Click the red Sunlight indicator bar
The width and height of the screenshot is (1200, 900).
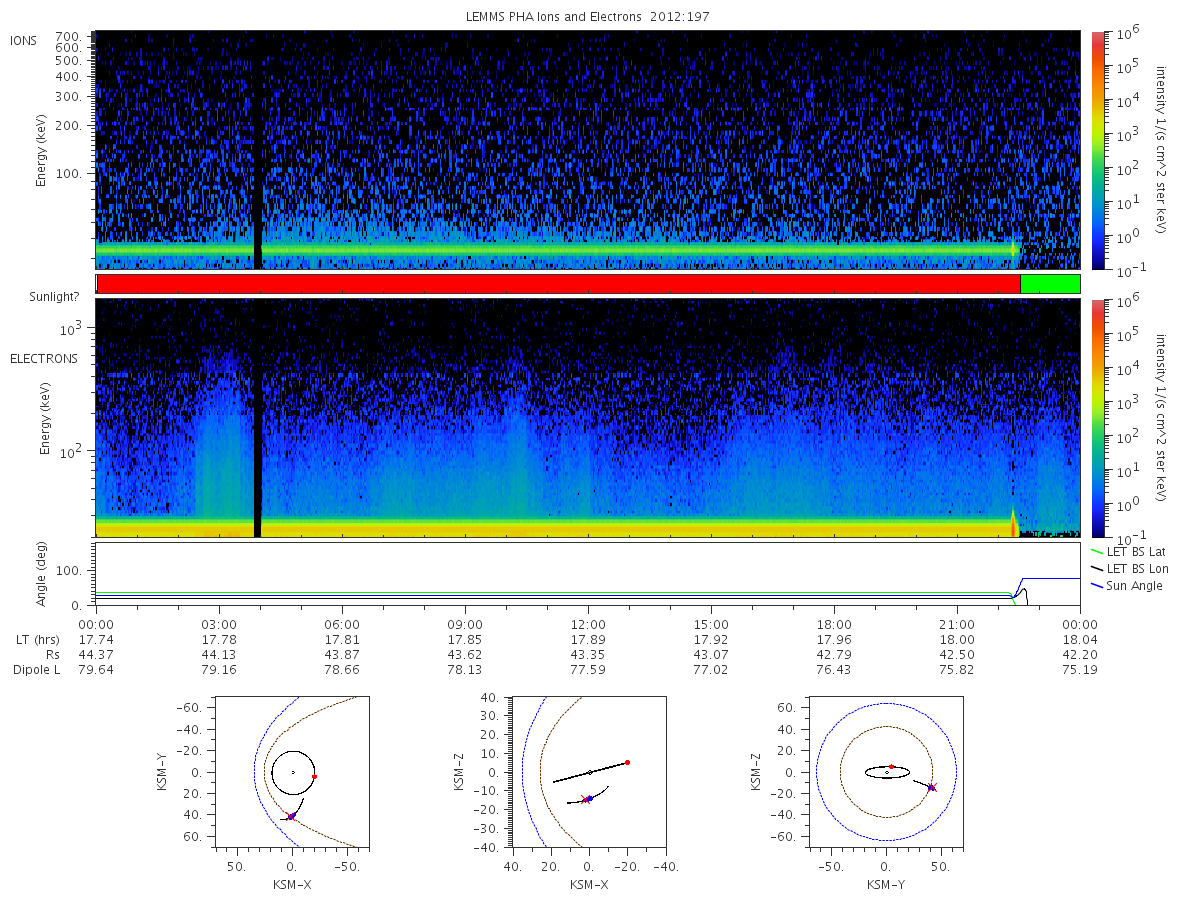pyautogui.click(x=558, y=284)
